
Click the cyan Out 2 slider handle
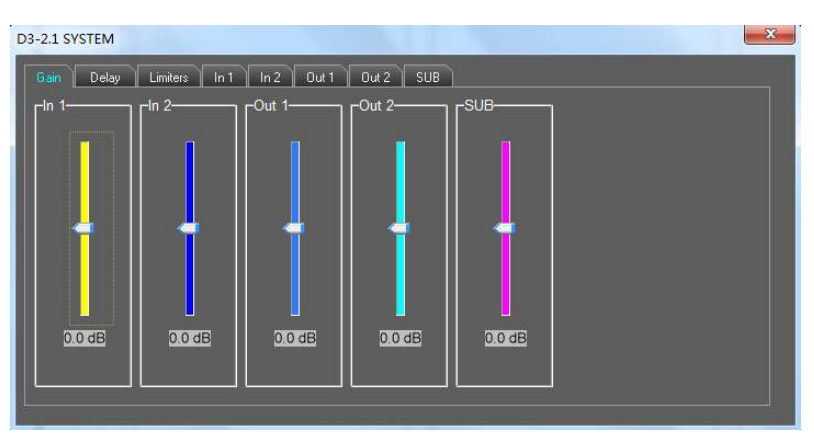tap(399, 229)
